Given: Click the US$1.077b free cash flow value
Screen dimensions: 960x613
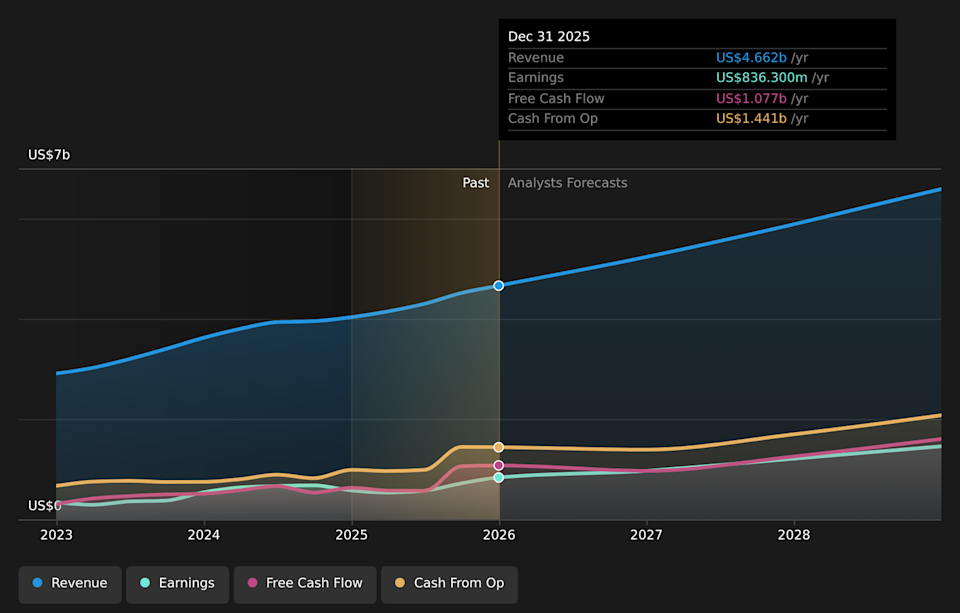Looking at the screenshot, I should point(751,99).
